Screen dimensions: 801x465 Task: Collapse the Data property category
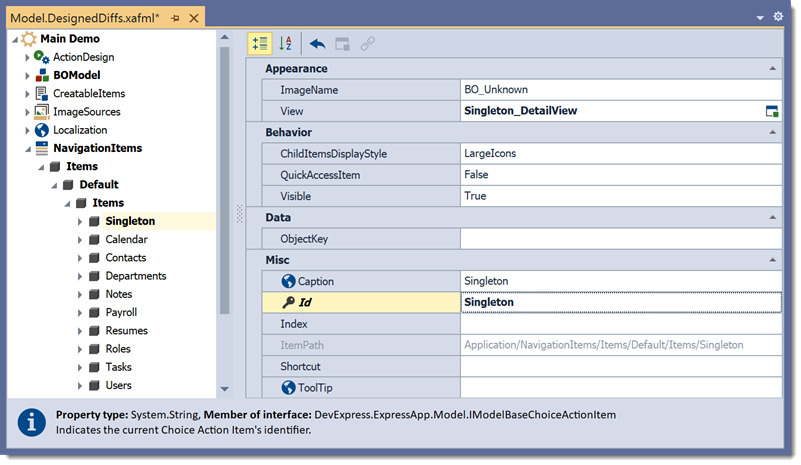[x=772, y=218]
